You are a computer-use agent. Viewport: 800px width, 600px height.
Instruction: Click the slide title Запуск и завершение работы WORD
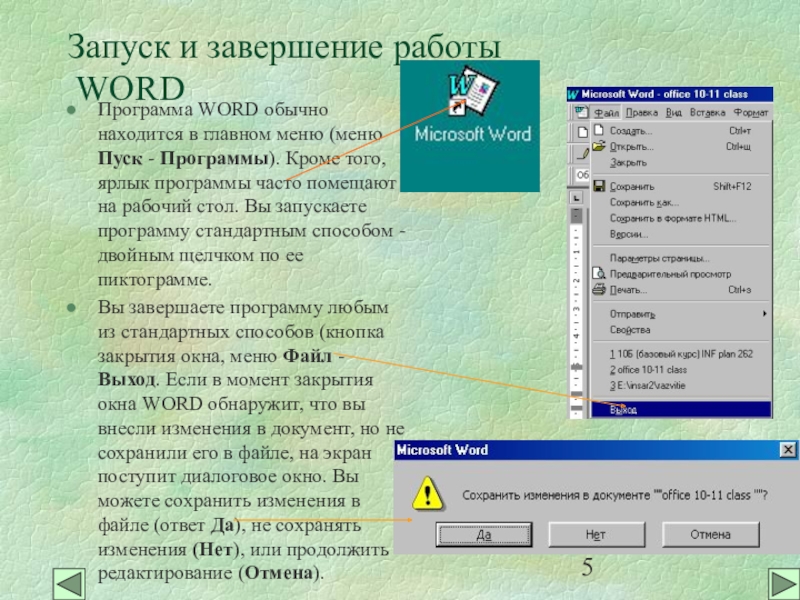[x=284, y=66]
